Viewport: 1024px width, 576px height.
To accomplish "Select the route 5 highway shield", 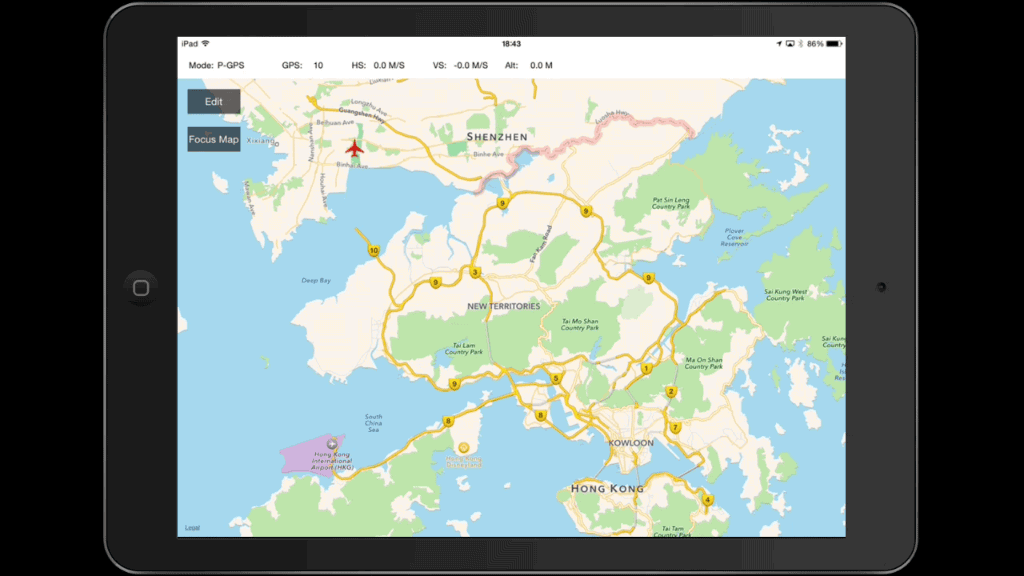I will pyautogui.click(x=556, y=378).
